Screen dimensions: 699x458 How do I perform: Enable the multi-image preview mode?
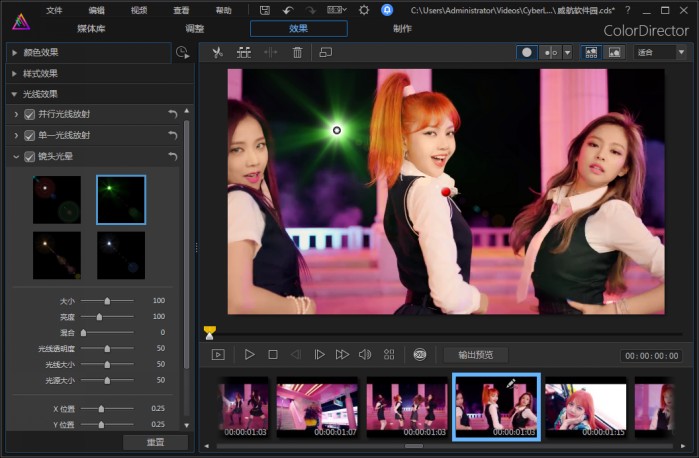[x=591, y=53]
